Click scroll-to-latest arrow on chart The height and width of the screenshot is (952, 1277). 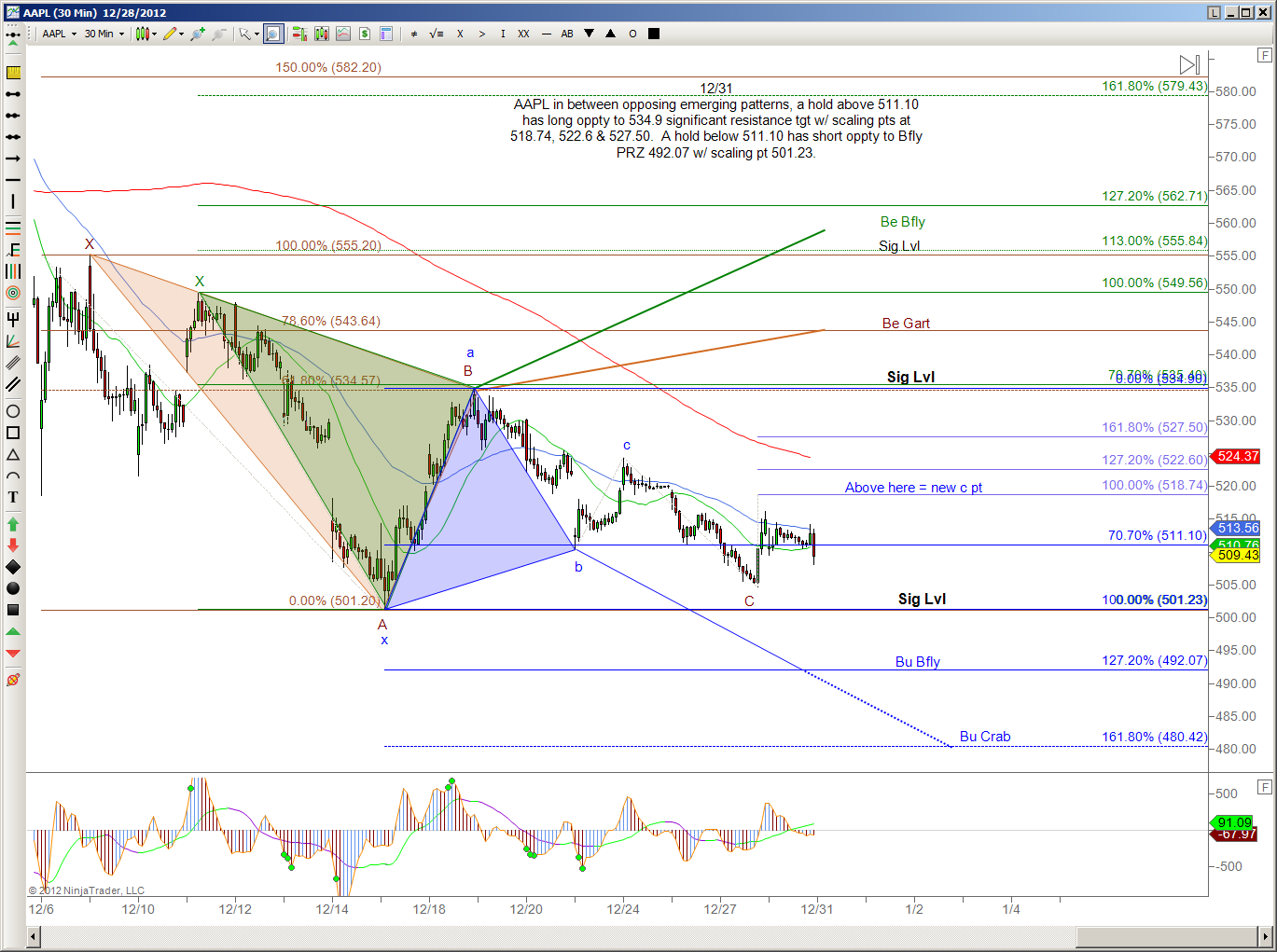[x=1189, y=64]
